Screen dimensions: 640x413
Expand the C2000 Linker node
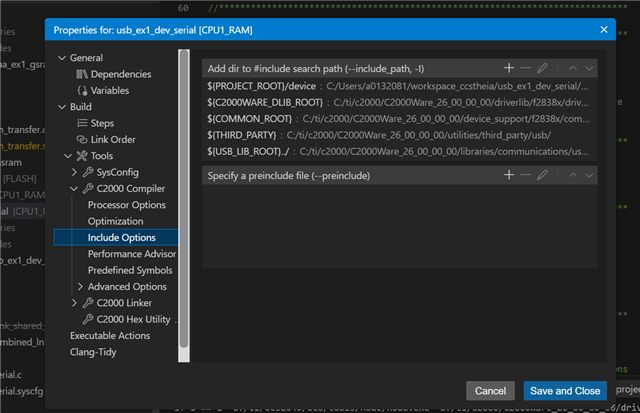74,302
